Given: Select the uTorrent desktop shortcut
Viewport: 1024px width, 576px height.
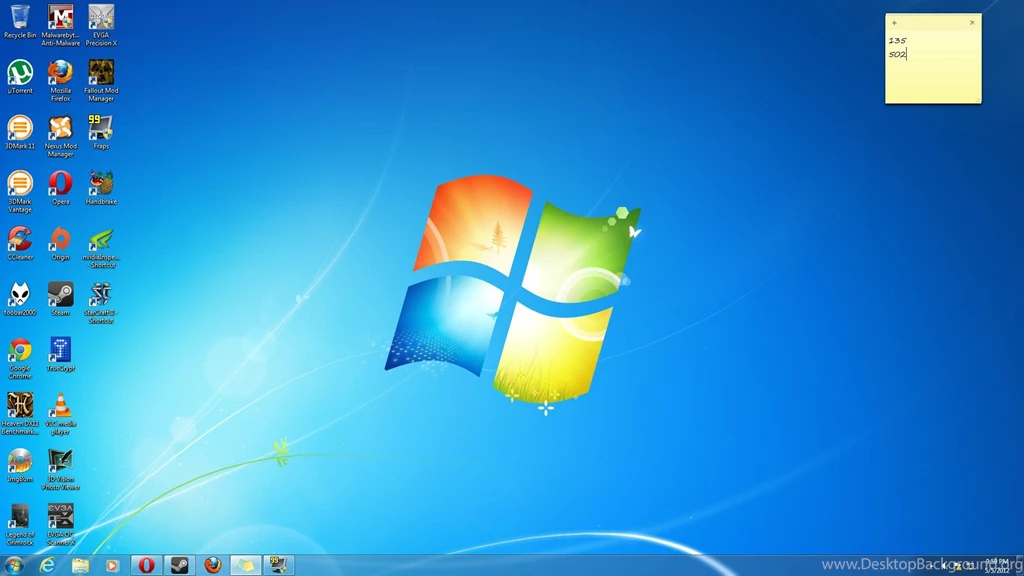Looking at the screenshot, I should [20, 73].
